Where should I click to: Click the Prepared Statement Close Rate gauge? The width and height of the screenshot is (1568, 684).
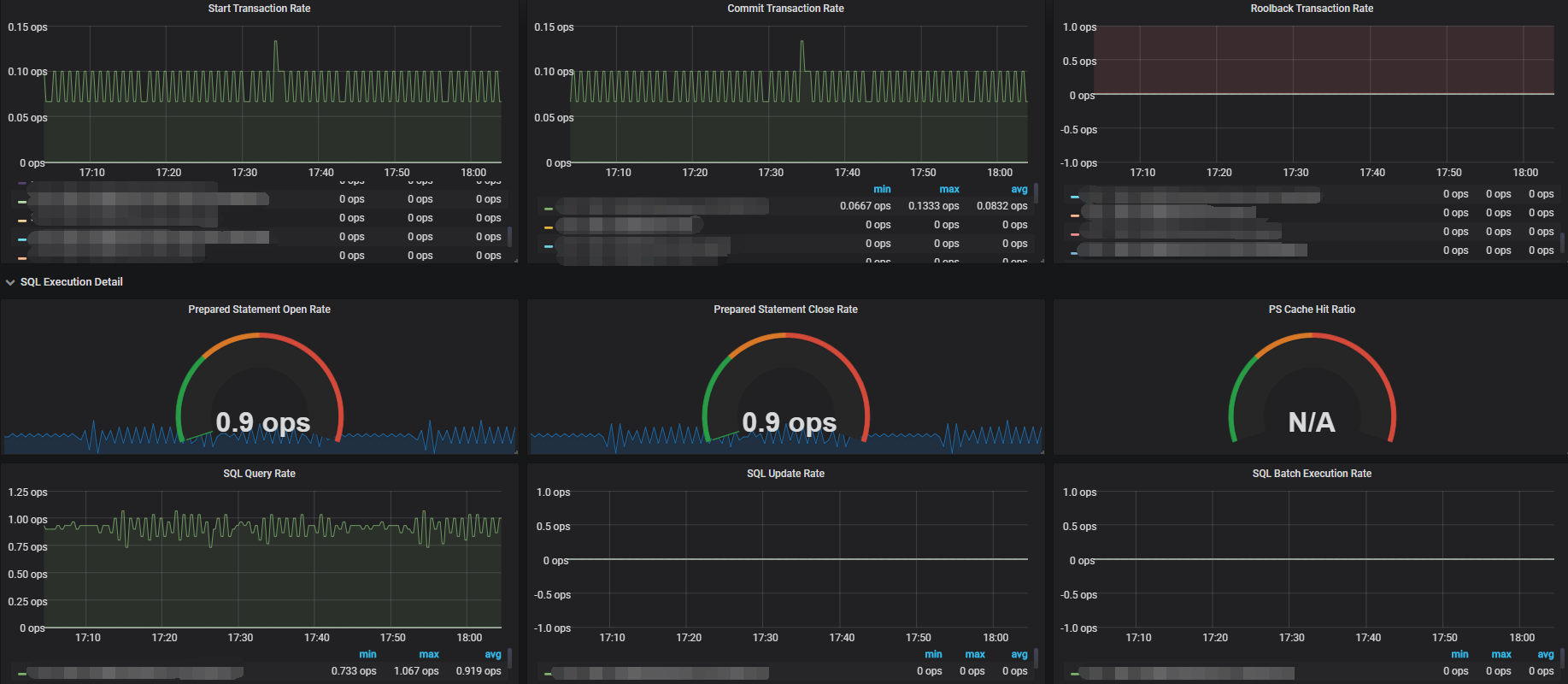(785, 389)
